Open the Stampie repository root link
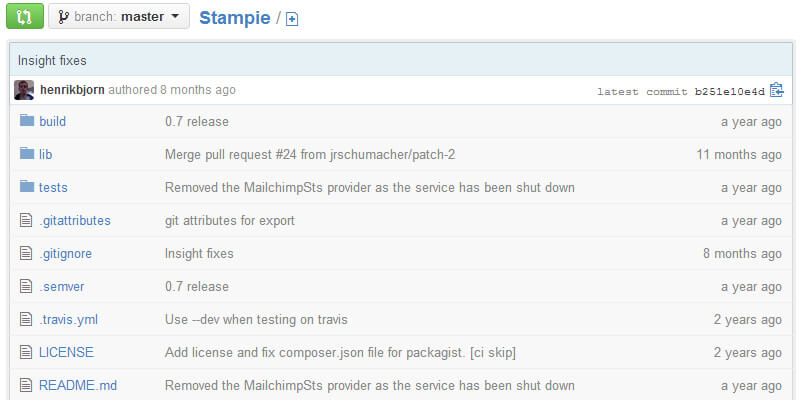Image resolution: width=800 pixels, height=400 pixels. (x=234, y=17)
